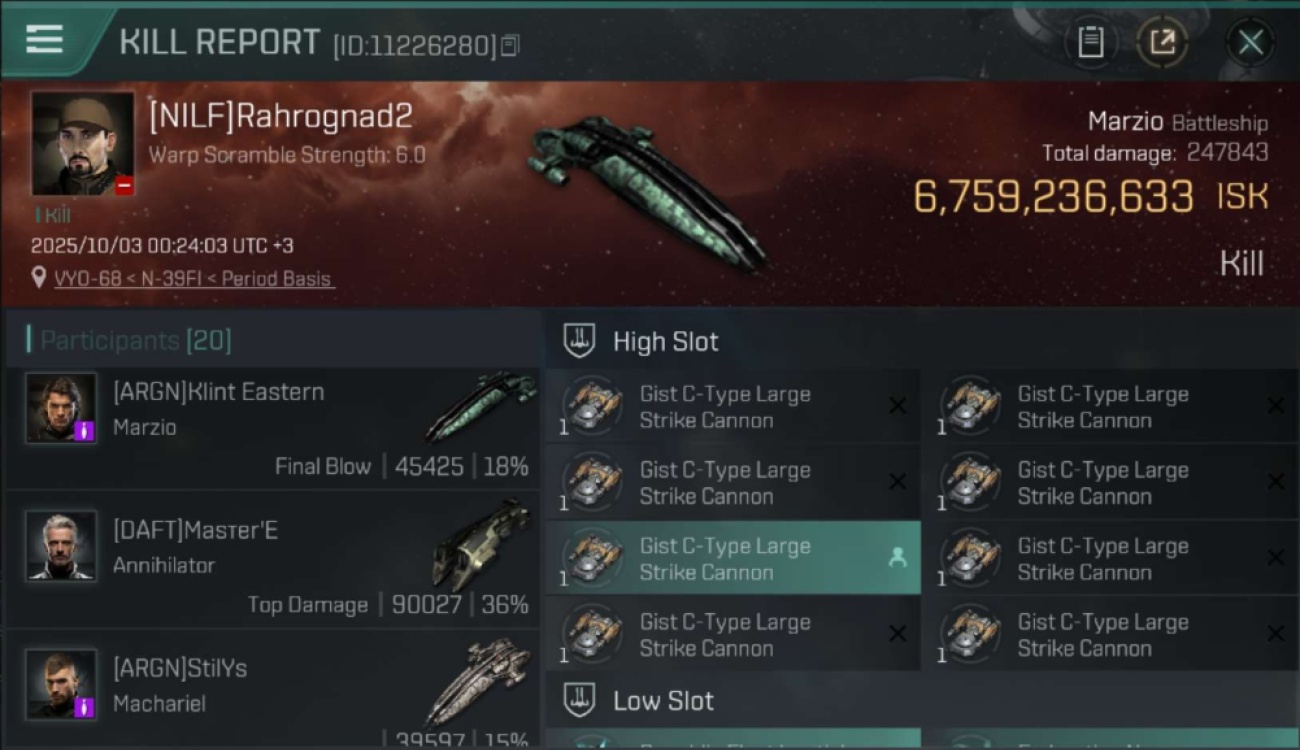
Task: Open StilYs participant portrait
Action: point(61,684)
